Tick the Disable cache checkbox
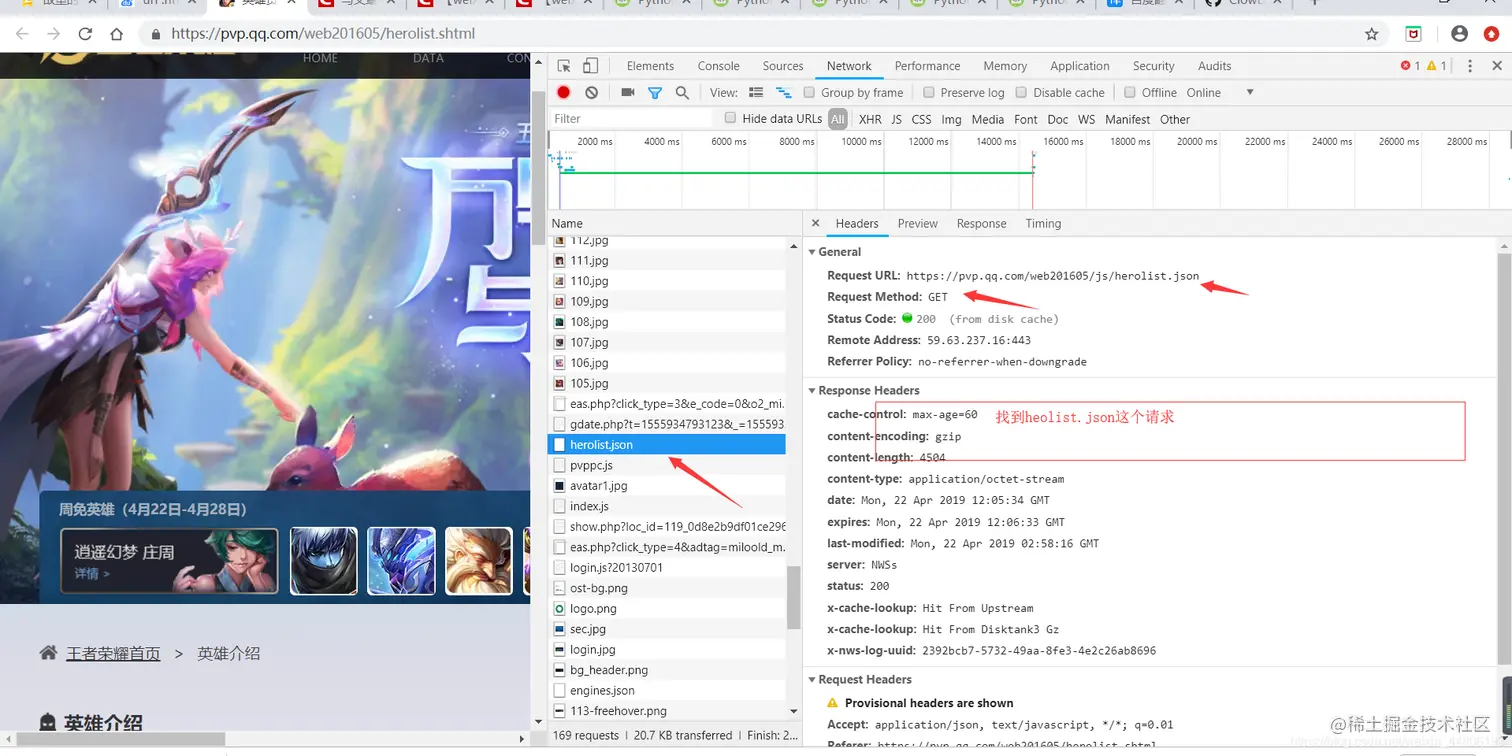The height and width of the screenshot is (756, 1512). pos(1021,92)
